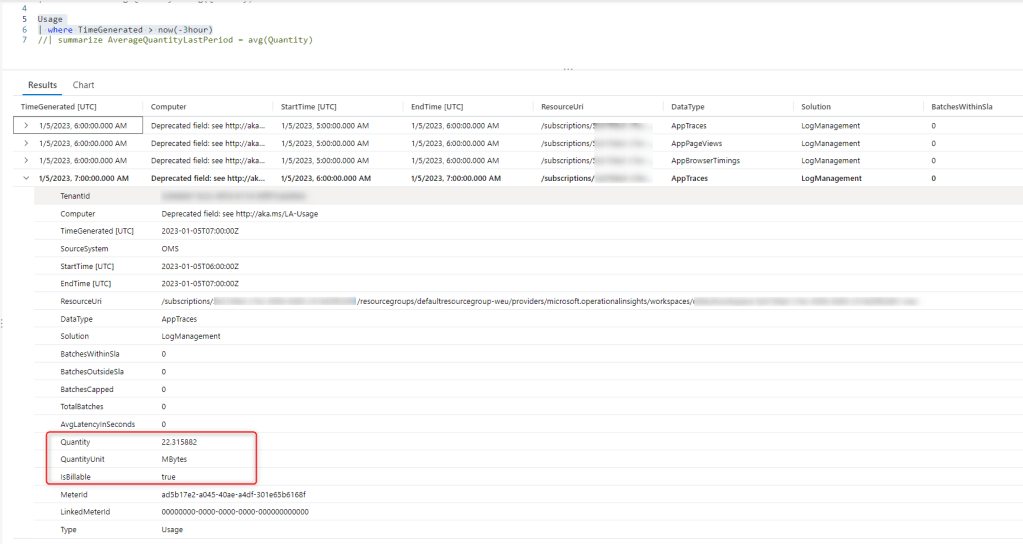Expand the AppBrowserTimings result row

pyautogui.click(x=26, y=160)
